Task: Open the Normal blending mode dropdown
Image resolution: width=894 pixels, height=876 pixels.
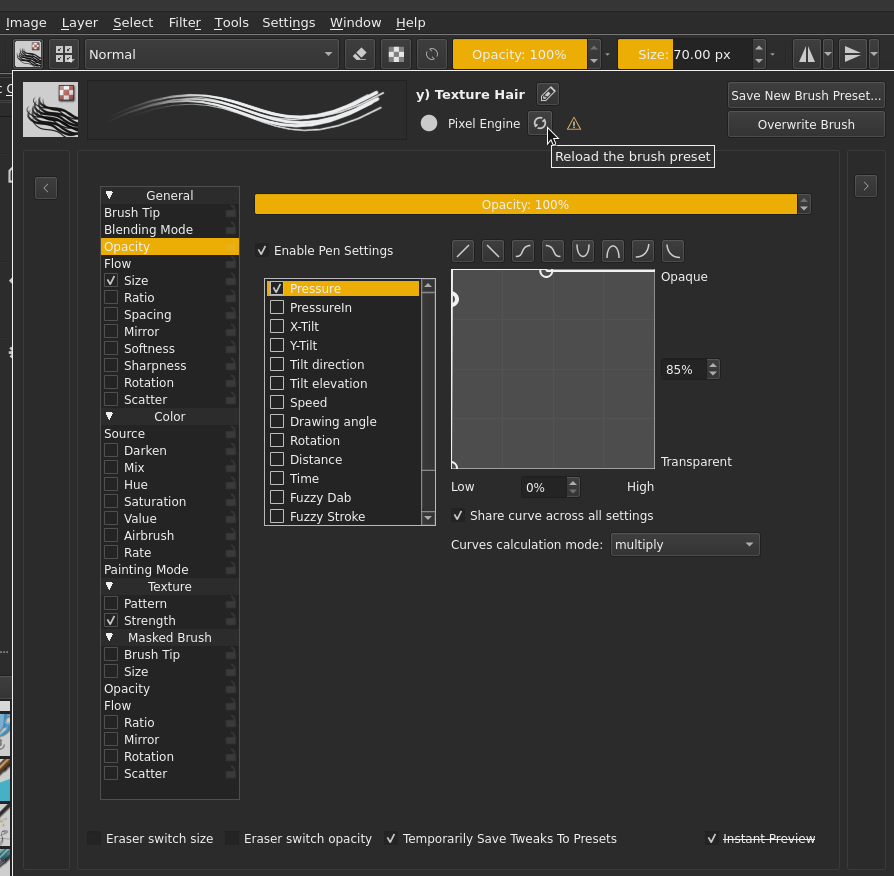Action: click(212, 54)
